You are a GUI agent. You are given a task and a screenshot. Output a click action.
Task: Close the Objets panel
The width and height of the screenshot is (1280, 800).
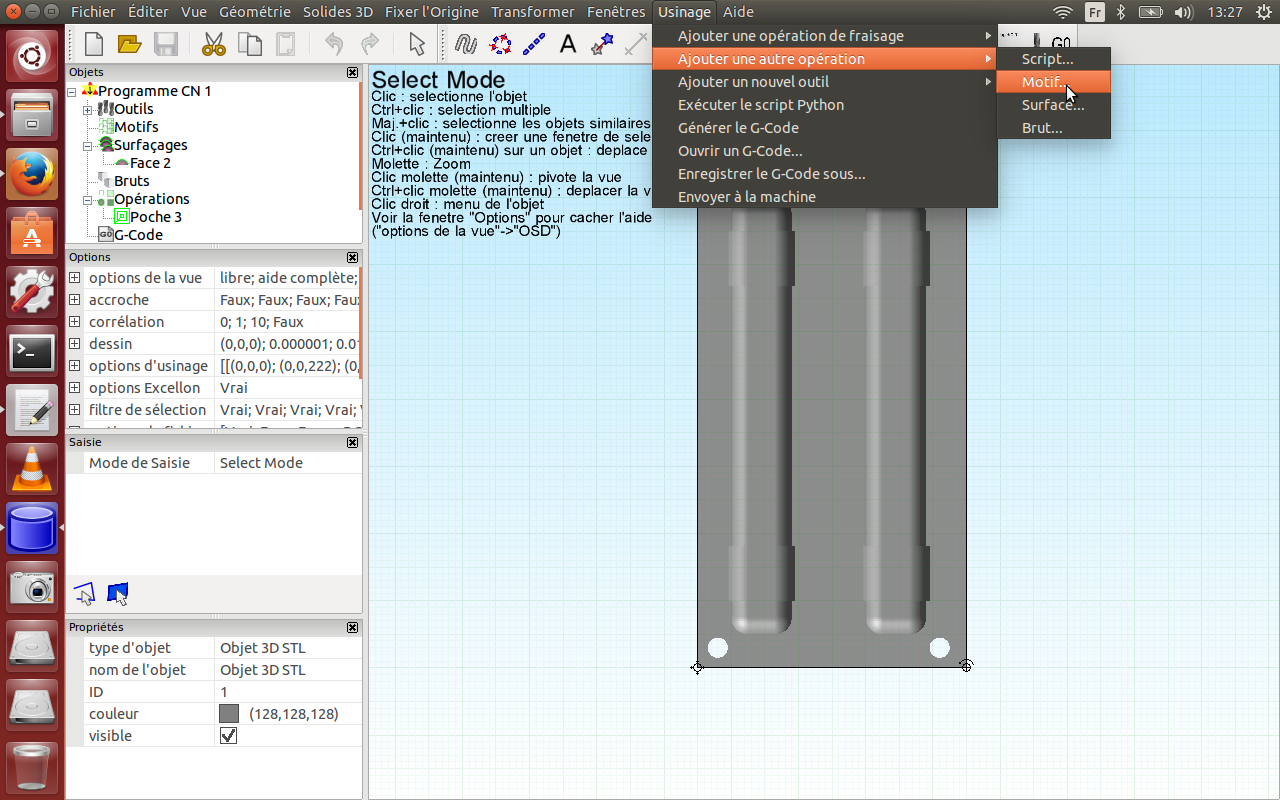tap(352, 72)
